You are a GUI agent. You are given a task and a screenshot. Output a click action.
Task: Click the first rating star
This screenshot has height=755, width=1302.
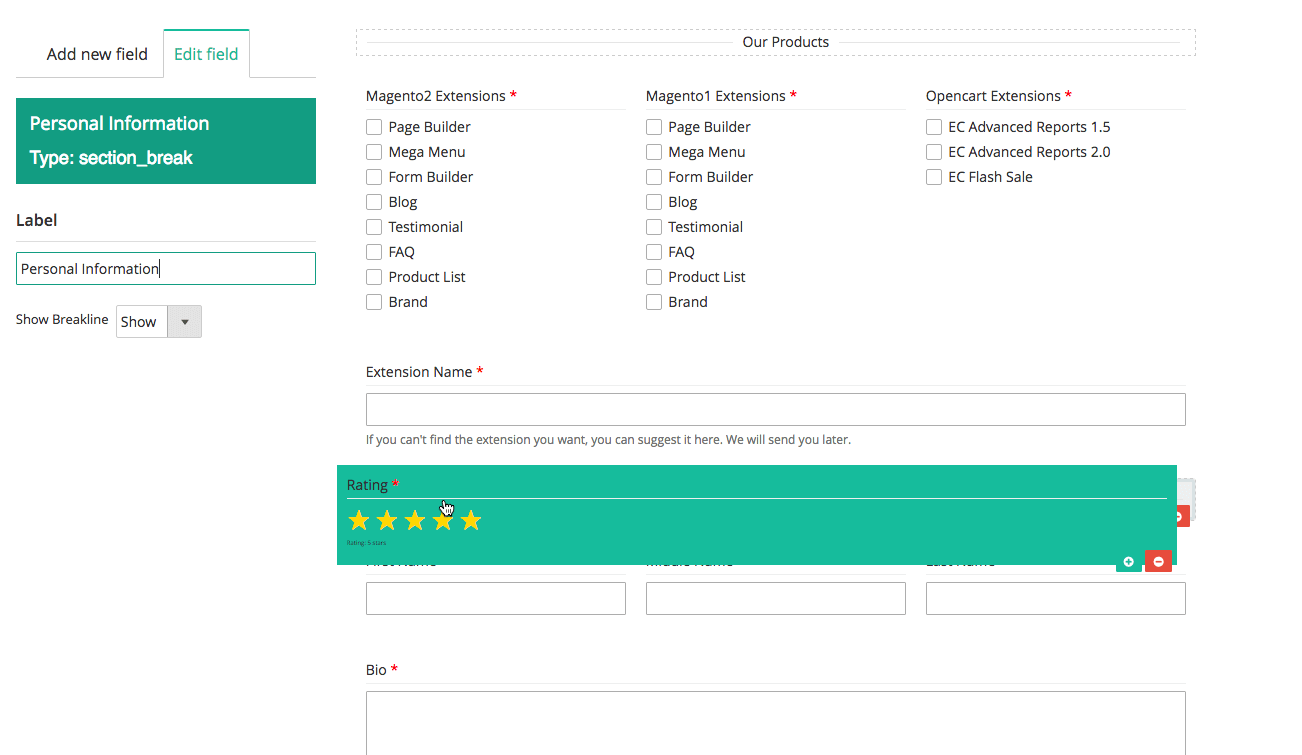coord(359,520)
